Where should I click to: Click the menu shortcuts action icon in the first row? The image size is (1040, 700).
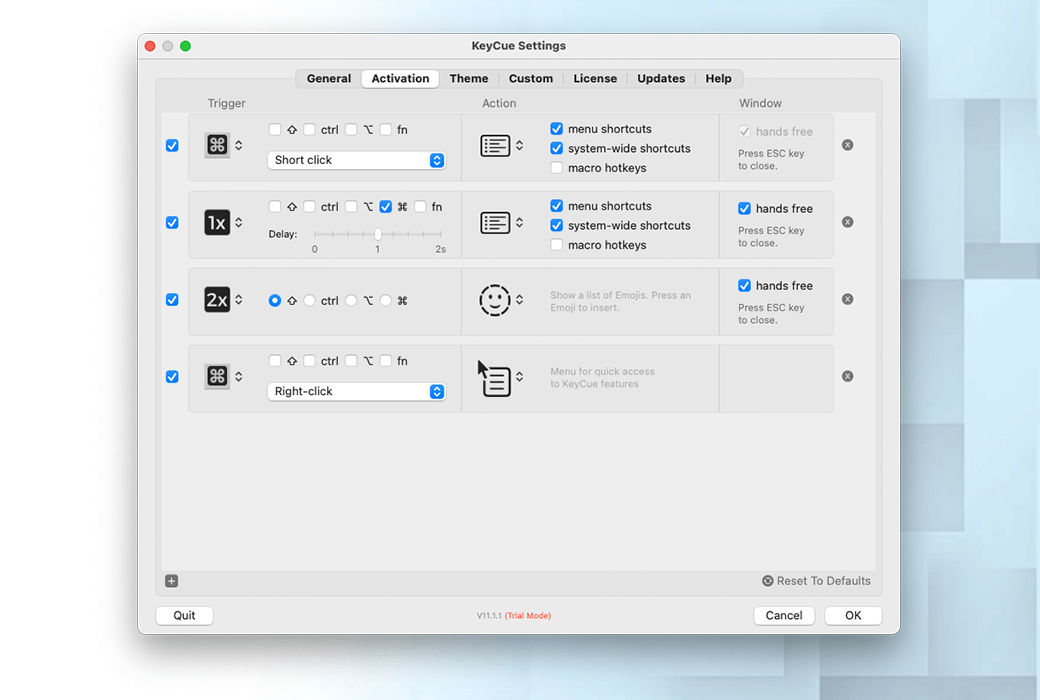(x=497, y=145)
